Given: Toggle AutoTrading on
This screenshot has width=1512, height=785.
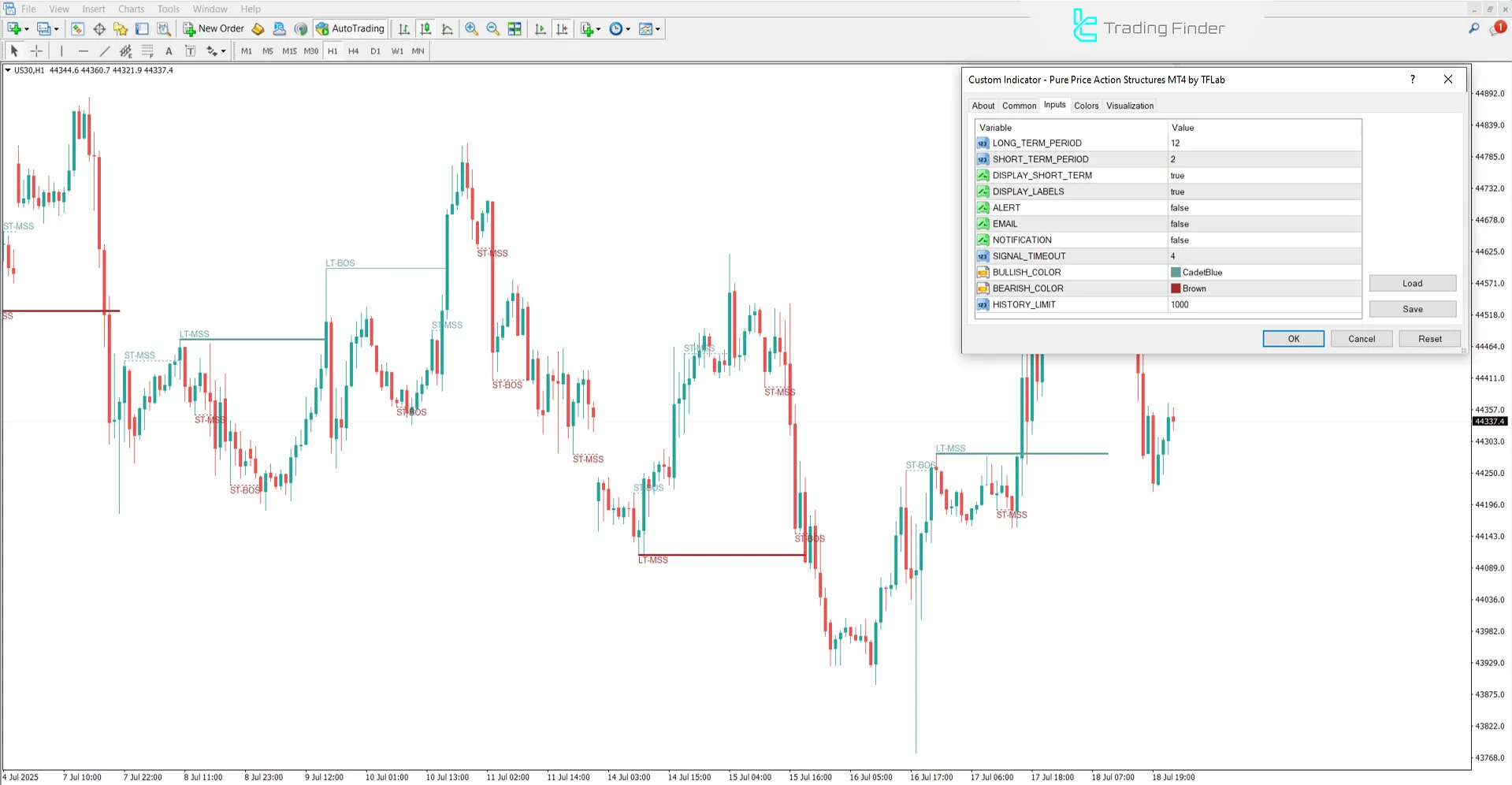Looking at the screenshot, I should pyautogui.click(x=350, y=28).
